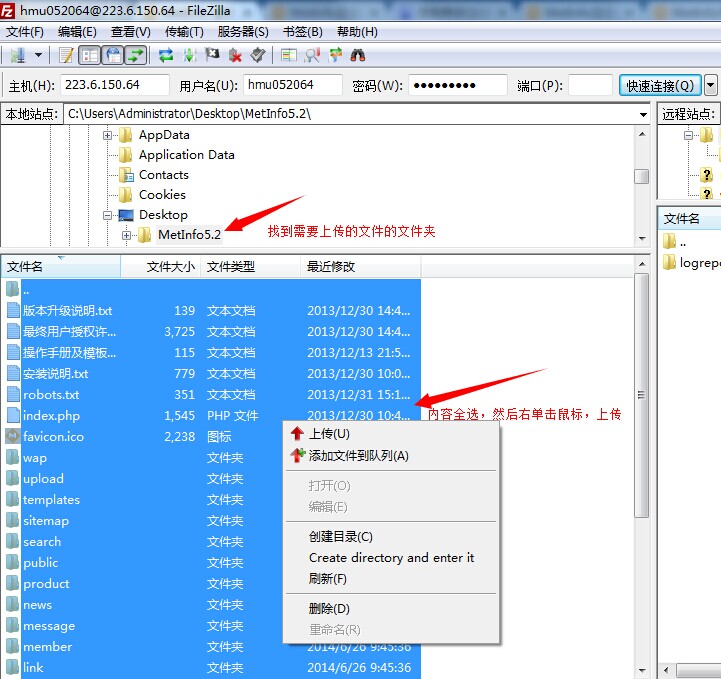Select Cookies folder in local tree
Screen dimensions: 721x679
[162, 195]
